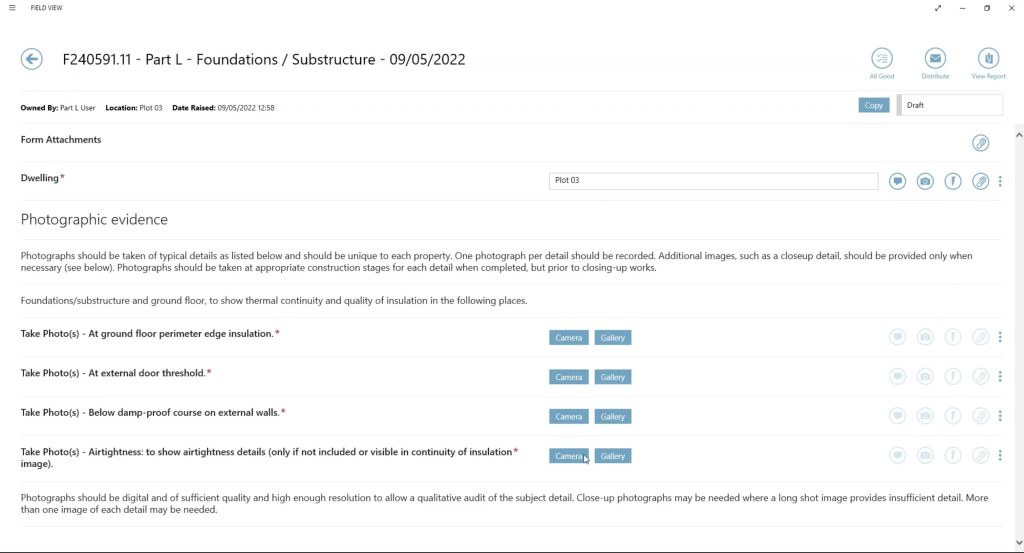The width and height of the screenshot is (1024, 553).
Task: Click Gallery for damp-proof course photo
Action: click(x=613, y=416)
